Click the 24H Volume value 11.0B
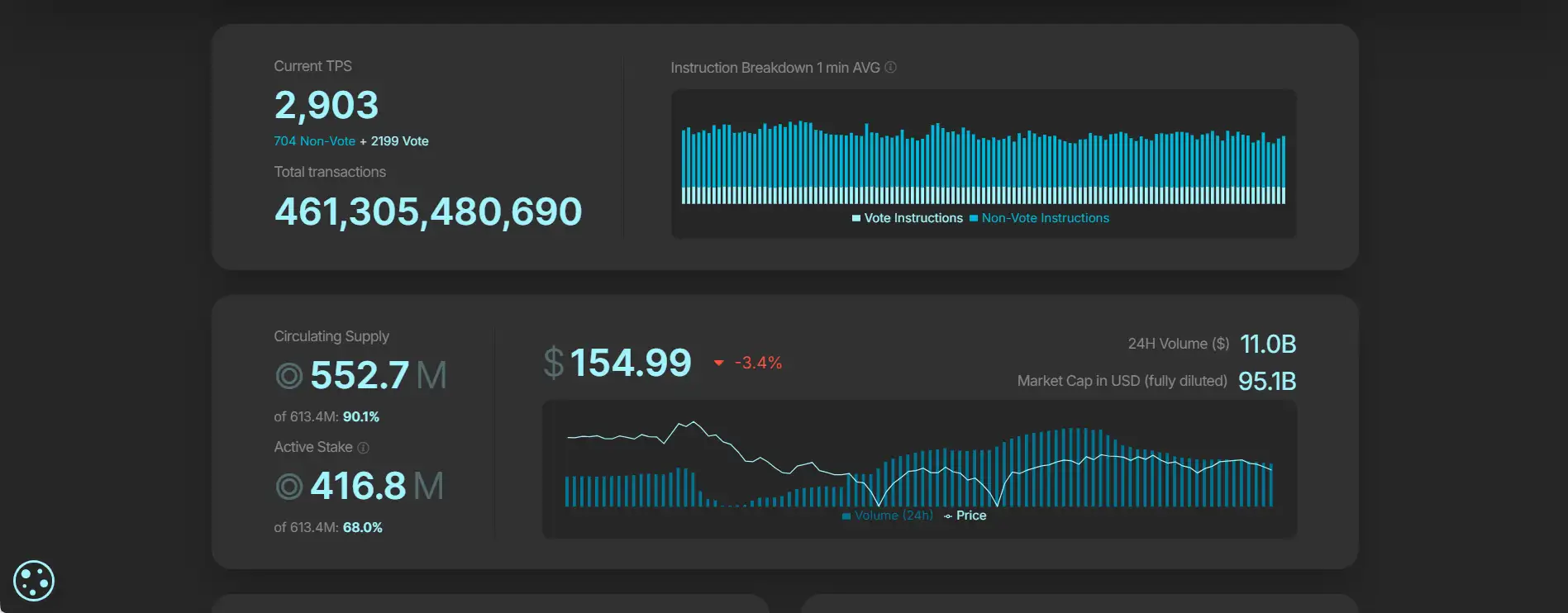The width and height of the screenshot is (1568, 613). point(1267,344)
